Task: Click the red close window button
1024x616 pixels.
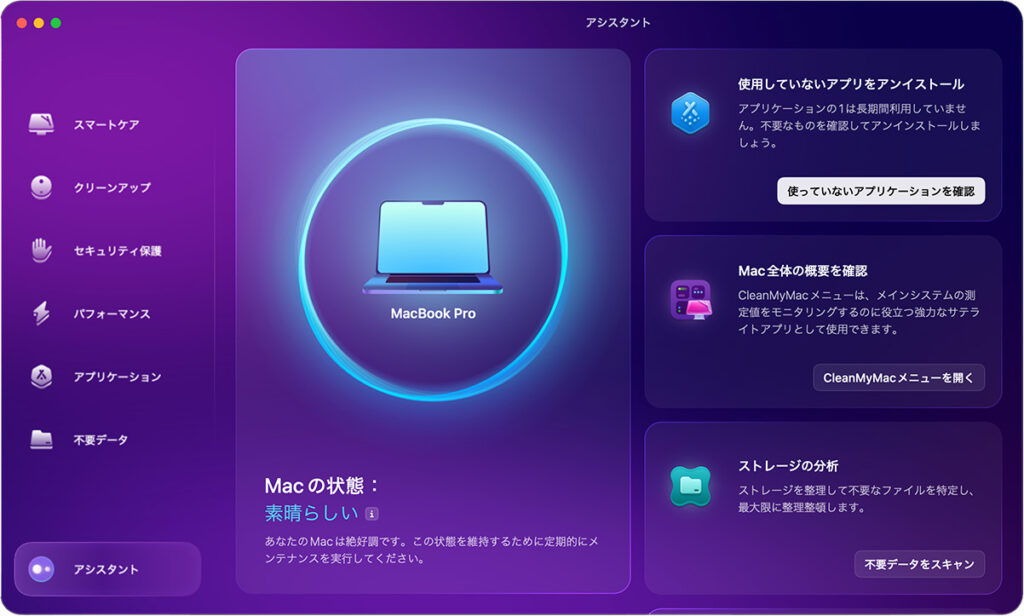Action: [x=22, y=23]
